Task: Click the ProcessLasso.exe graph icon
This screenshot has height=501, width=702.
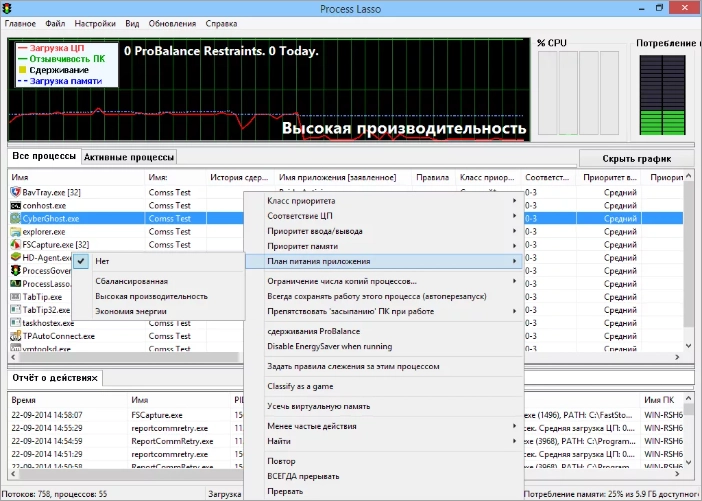Action: (16, 284)
